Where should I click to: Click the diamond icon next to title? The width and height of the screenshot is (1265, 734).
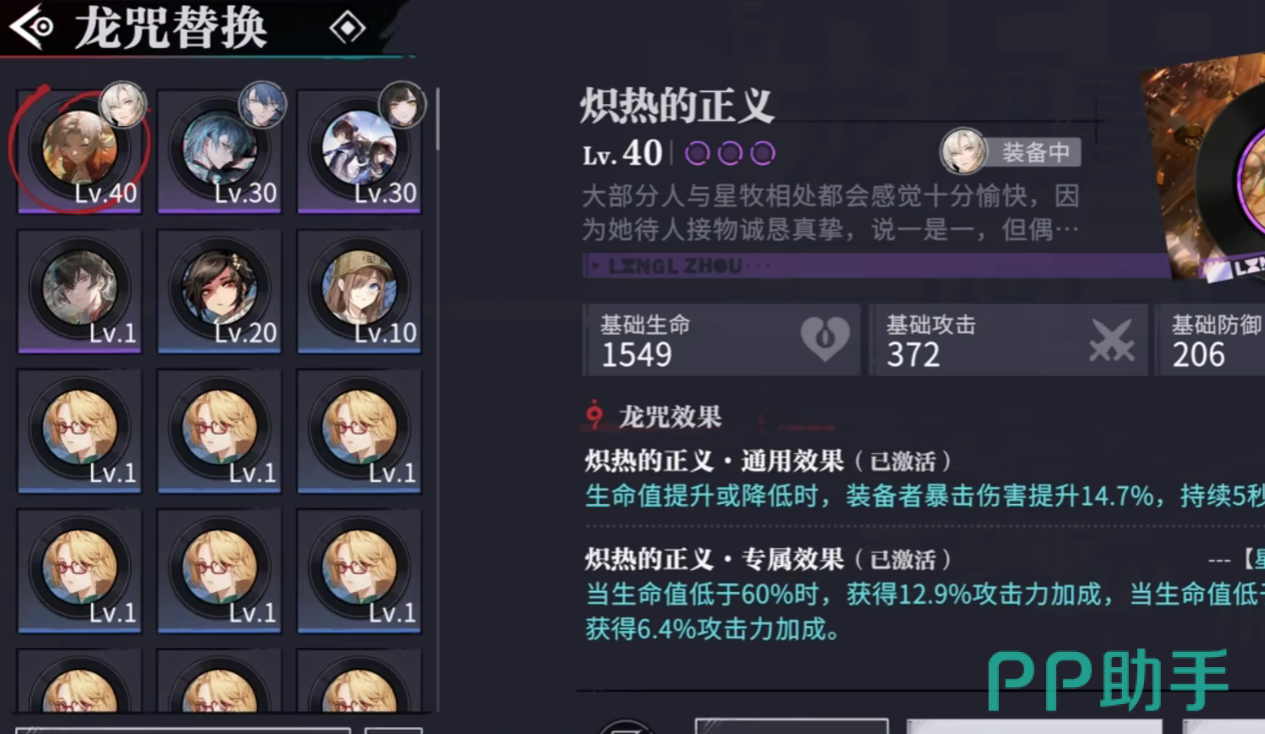(347, 28)
